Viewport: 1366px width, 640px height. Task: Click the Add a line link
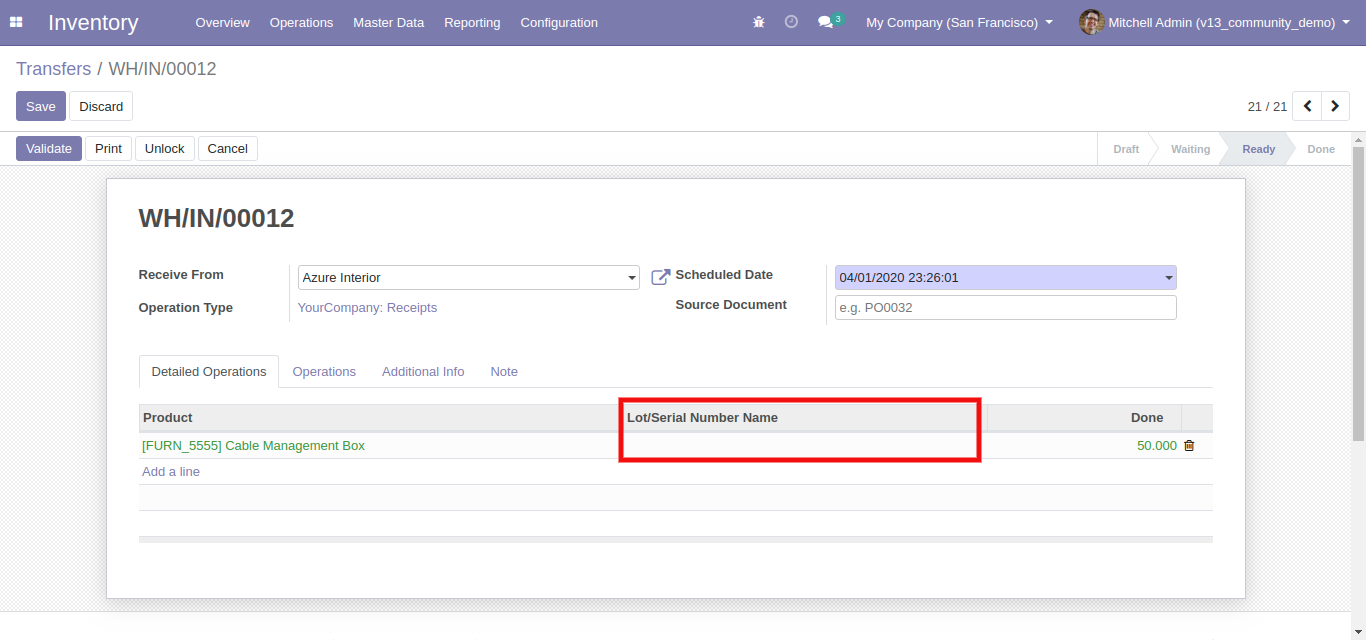coord(171,472)
